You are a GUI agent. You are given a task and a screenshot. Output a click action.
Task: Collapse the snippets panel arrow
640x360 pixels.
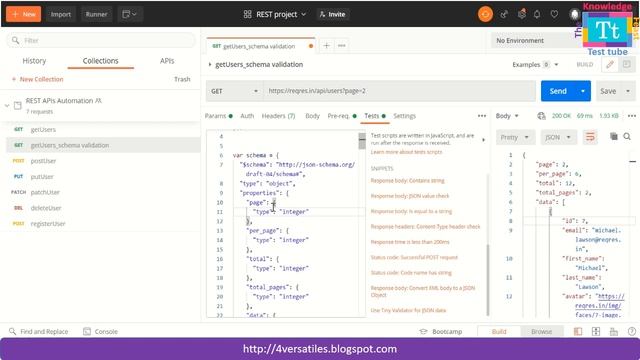pos(484,140)
